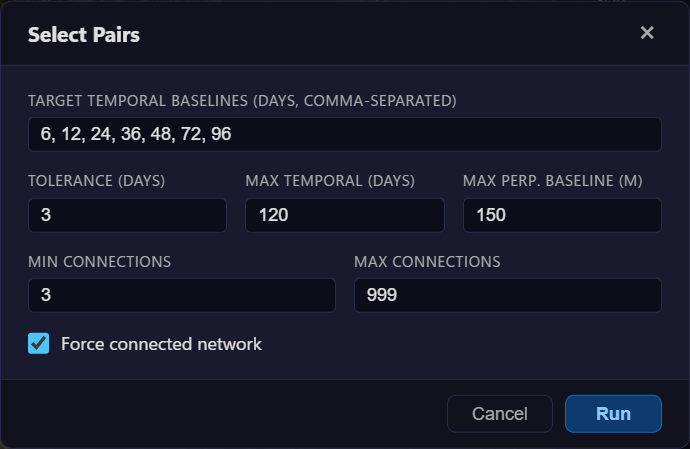Click the "Tolerance (days)" label
Screen dimensions: 690x449
point(97,181)
